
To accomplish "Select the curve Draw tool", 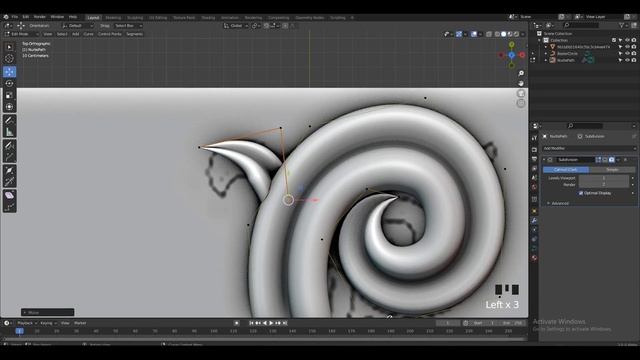I will pos(9,145).
